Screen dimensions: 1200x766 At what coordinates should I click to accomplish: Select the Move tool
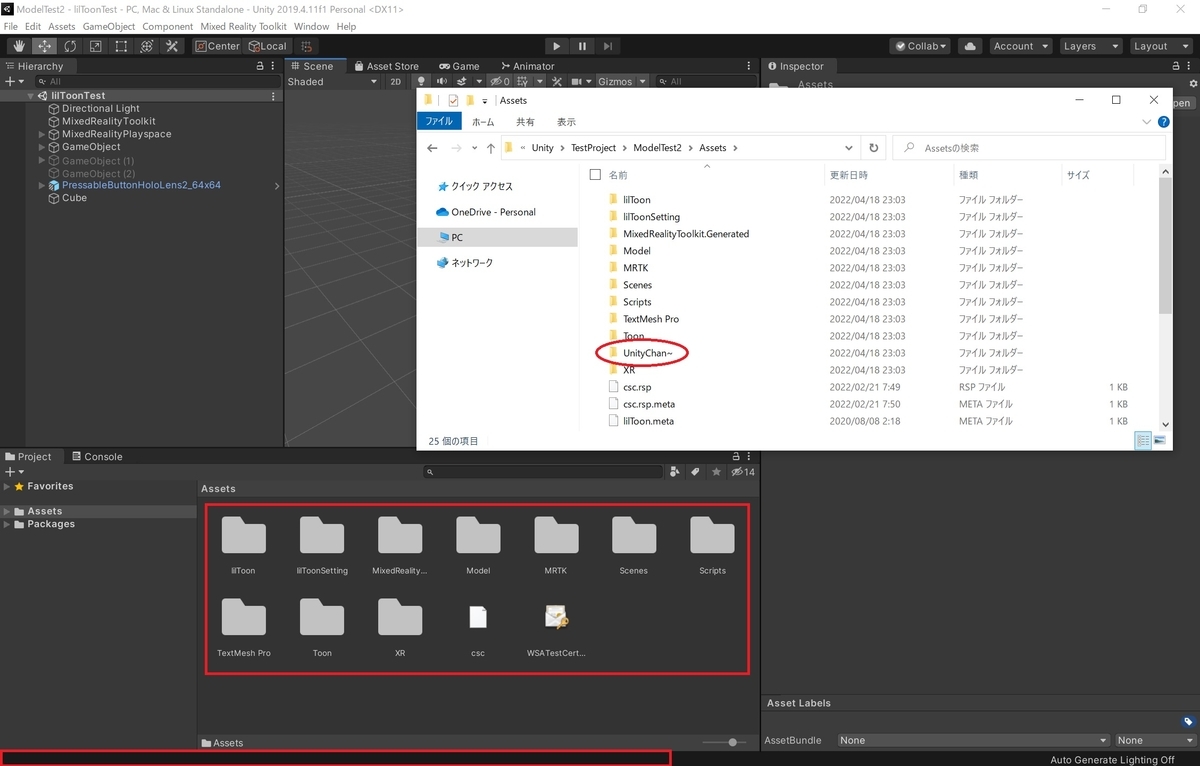[x=45, y=46]
